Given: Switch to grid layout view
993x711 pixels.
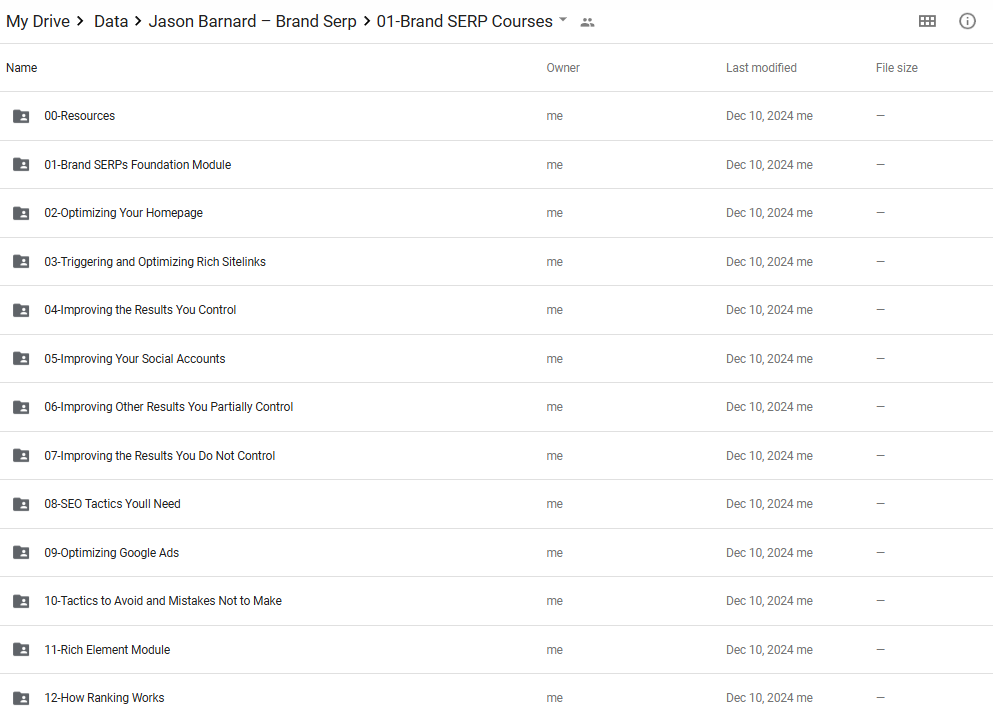Looking at the screenshot, I should (927, 21).
